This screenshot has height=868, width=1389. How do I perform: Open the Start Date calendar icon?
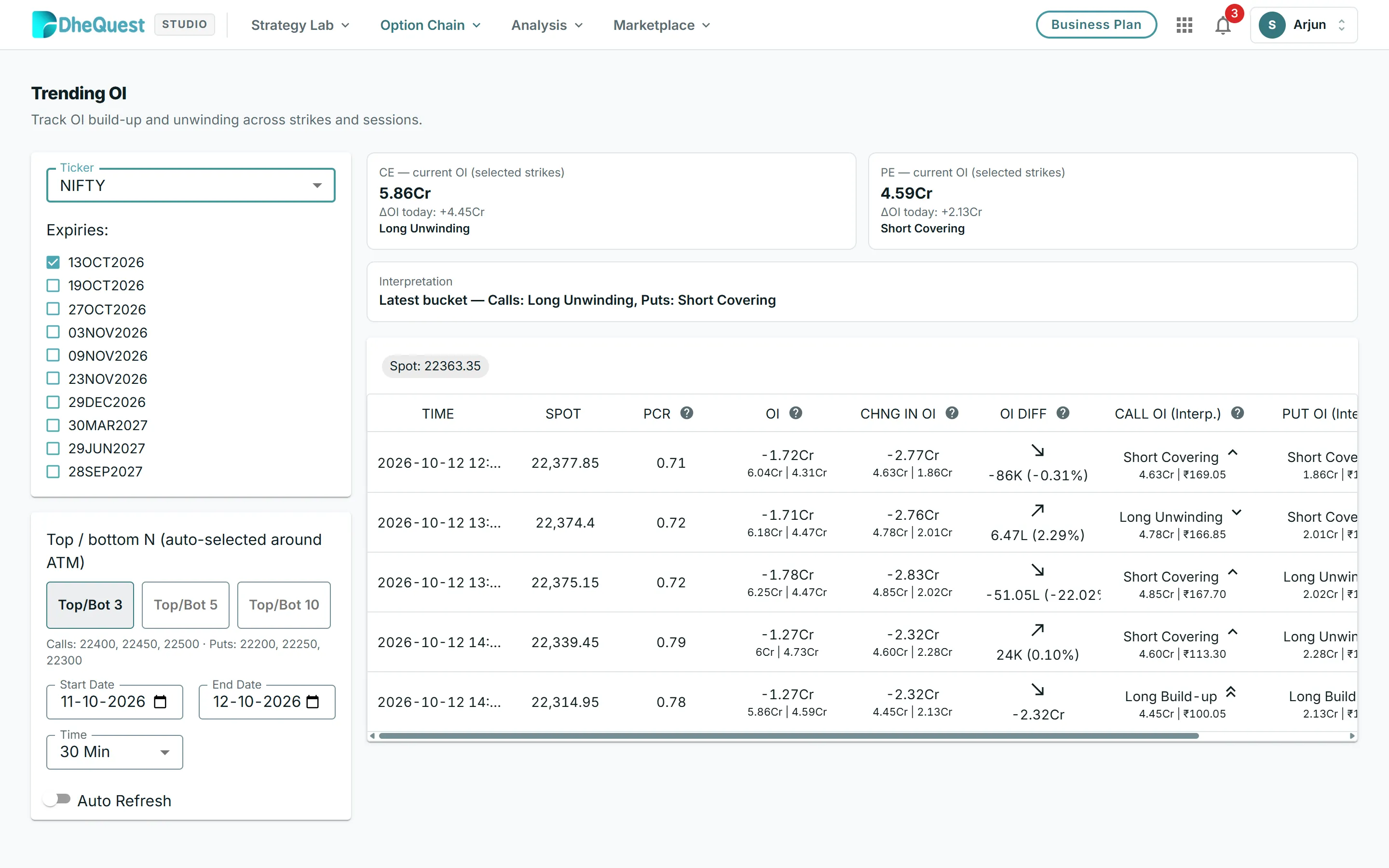(161, 702)
